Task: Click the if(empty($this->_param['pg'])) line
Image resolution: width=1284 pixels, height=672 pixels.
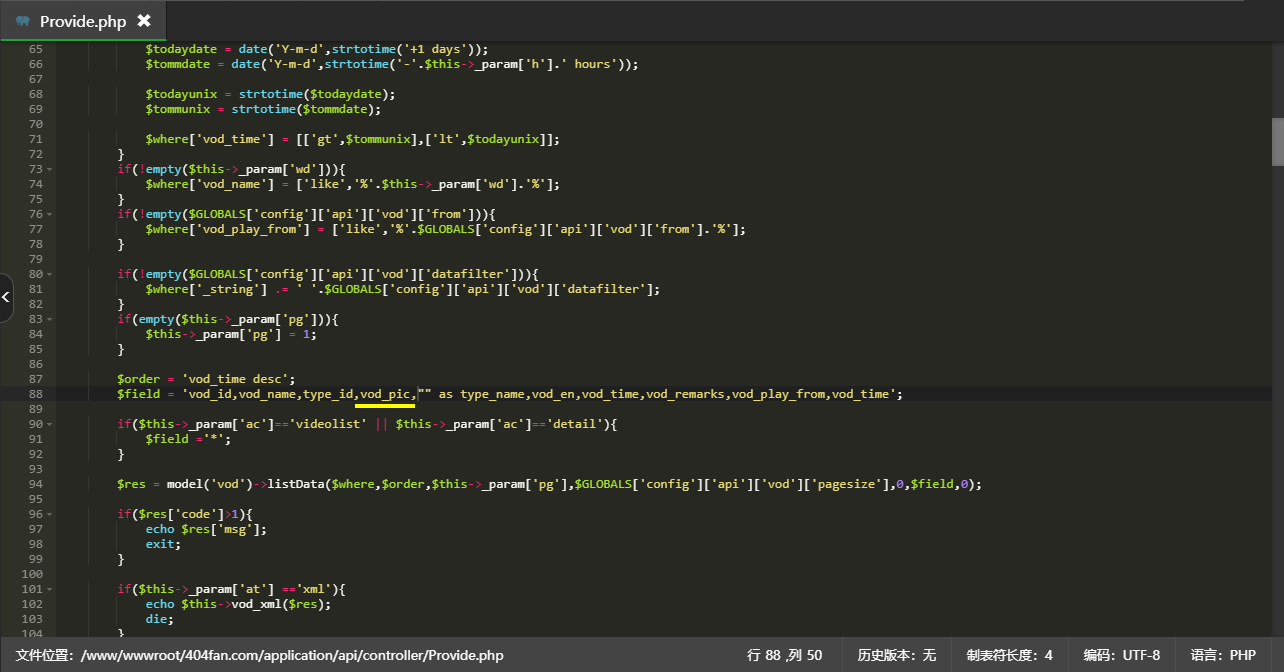Action: tap(228, 319)
